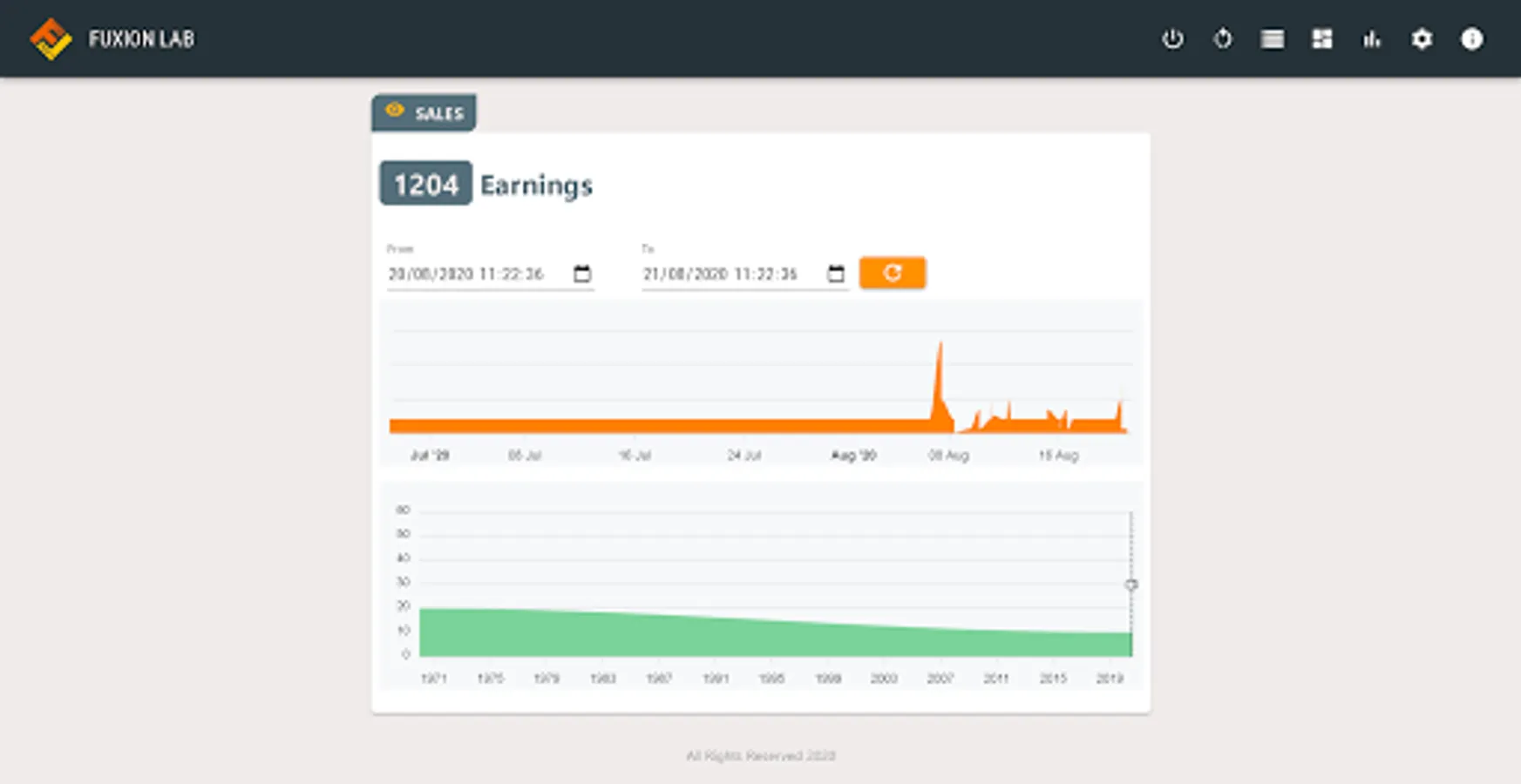Click the 'Aug '20' axis label

pyautogui.click(x=853, y=455)
